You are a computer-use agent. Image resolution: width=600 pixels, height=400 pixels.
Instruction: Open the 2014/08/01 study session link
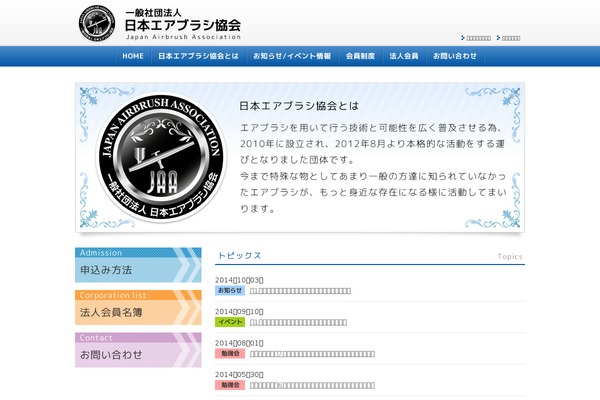pyautogui.click(x=312, y=354)
